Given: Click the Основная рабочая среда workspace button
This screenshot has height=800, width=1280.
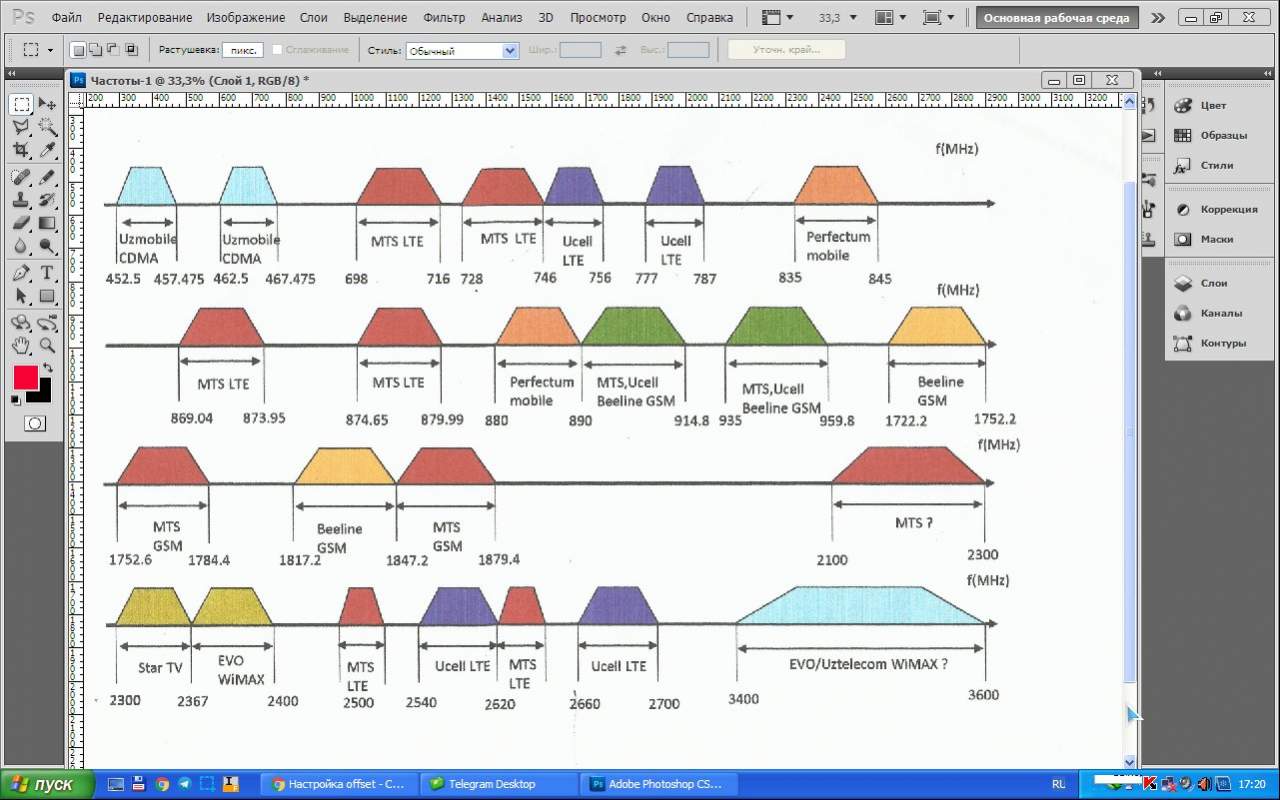Looking at the screenshot, I should coord(1056,18).
